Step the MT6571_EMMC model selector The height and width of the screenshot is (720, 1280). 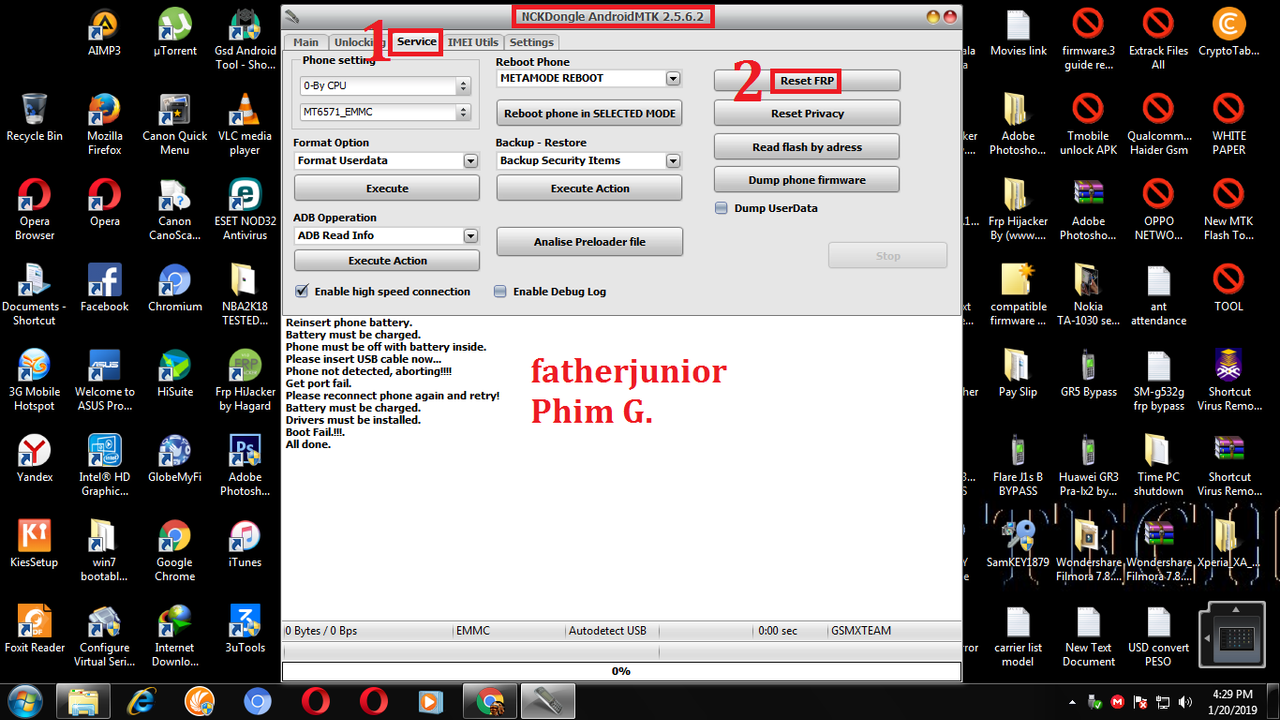[462, 113]
